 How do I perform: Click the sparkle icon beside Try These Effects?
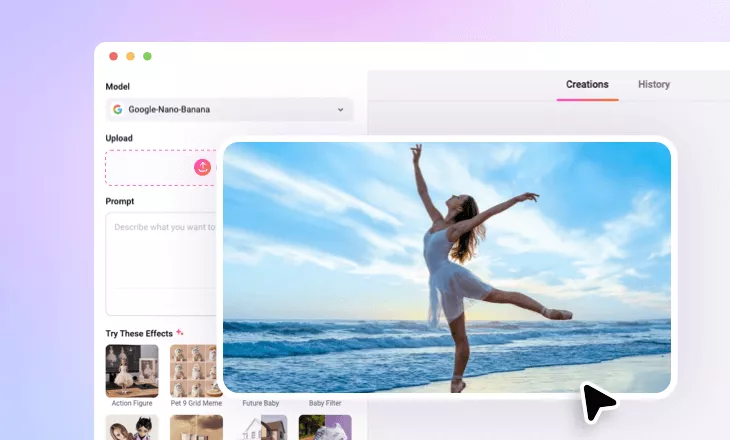(x=180, y=332)
